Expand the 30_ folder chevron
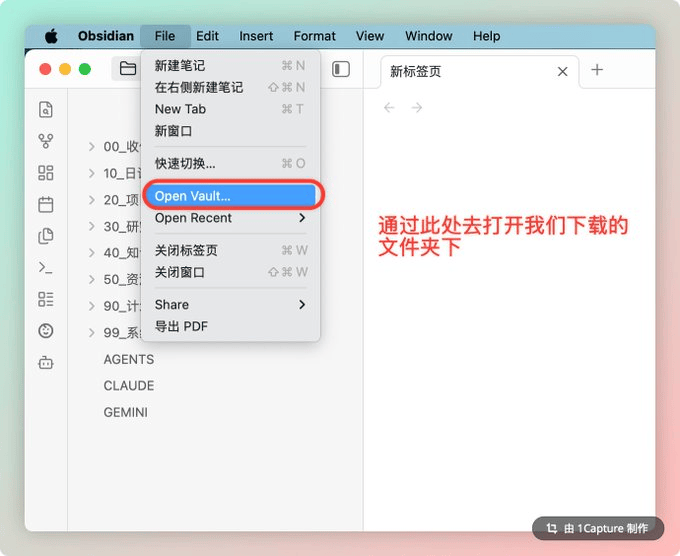 coord(91,226)
